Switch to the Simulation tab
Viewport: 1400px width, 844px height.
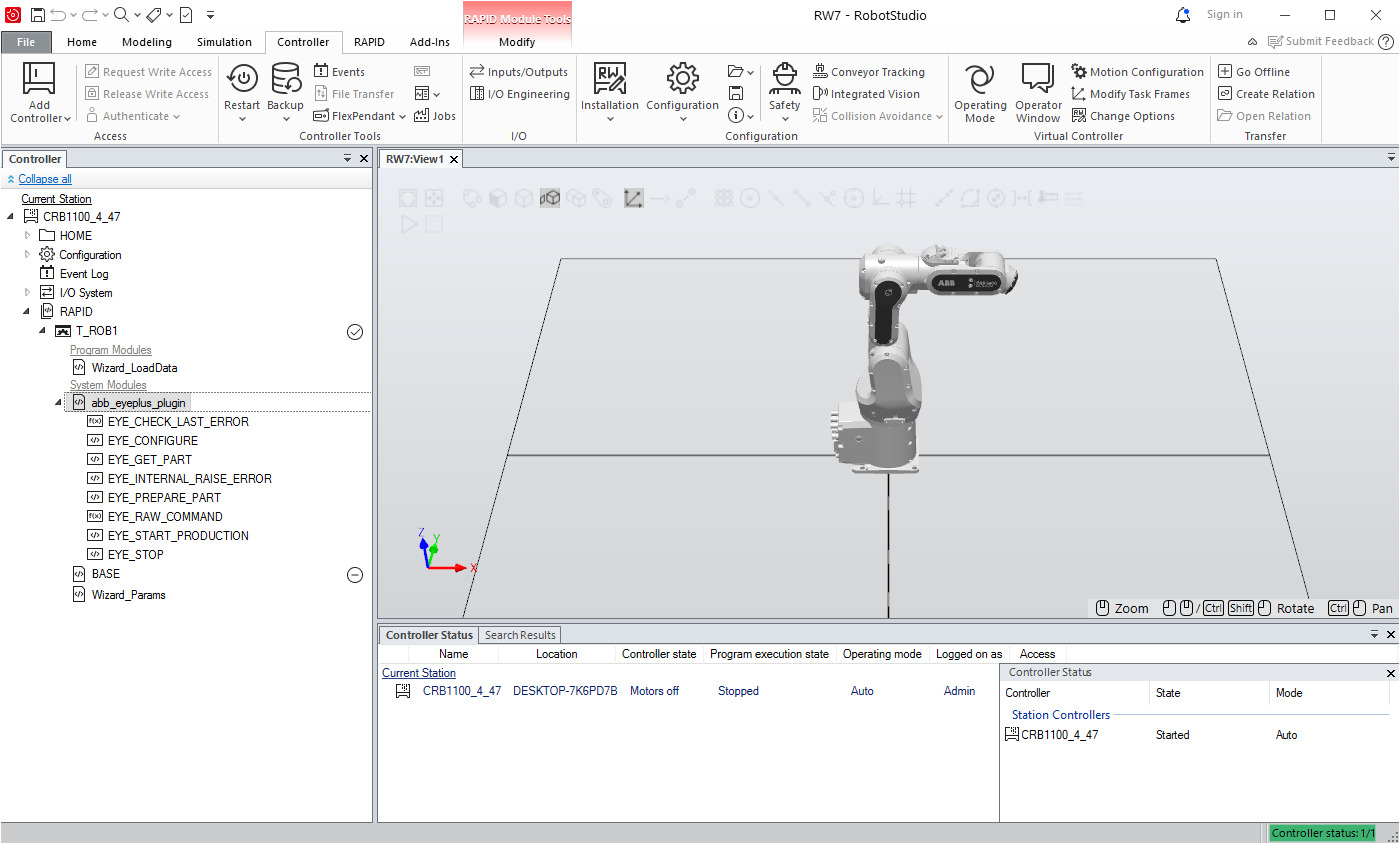pyautogui.click(x=224, y=42)
